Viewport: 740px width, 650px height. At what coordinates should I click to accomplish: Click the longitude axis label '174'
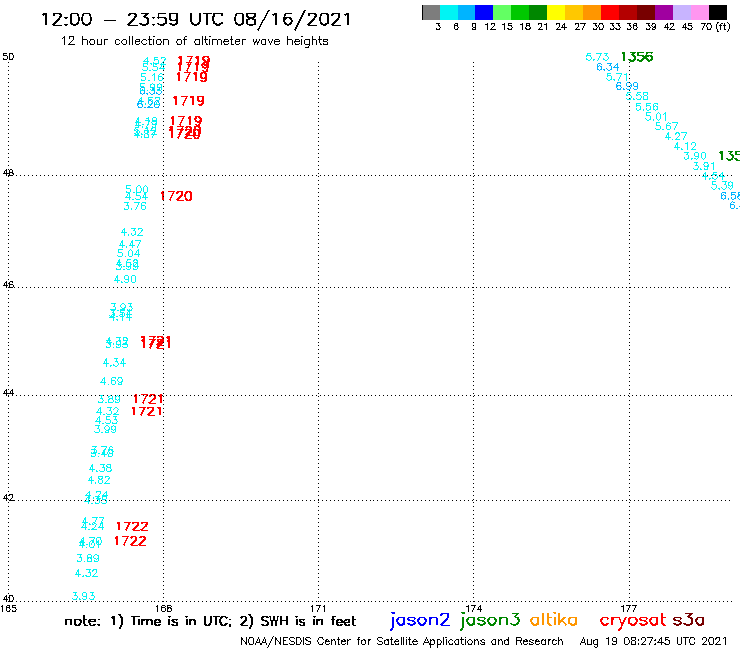(x=474, y=608)
